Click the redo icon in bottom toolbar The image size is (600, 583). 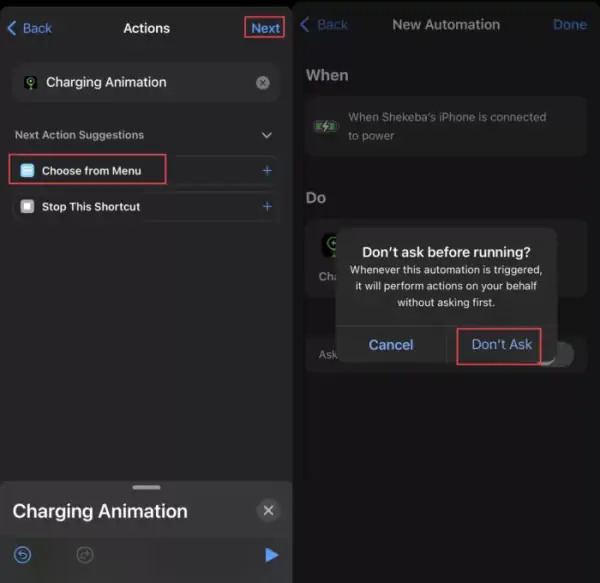point(85,555)
